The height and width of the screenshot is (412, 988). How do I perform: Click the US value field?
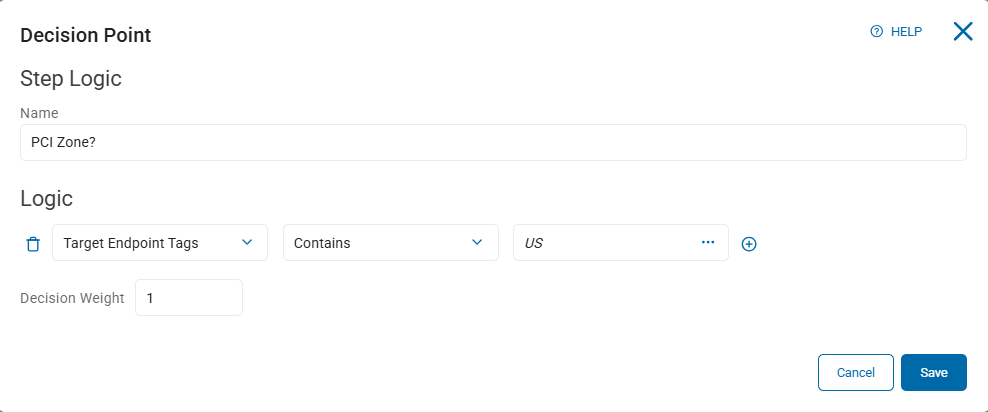click(x=600, y=243)
